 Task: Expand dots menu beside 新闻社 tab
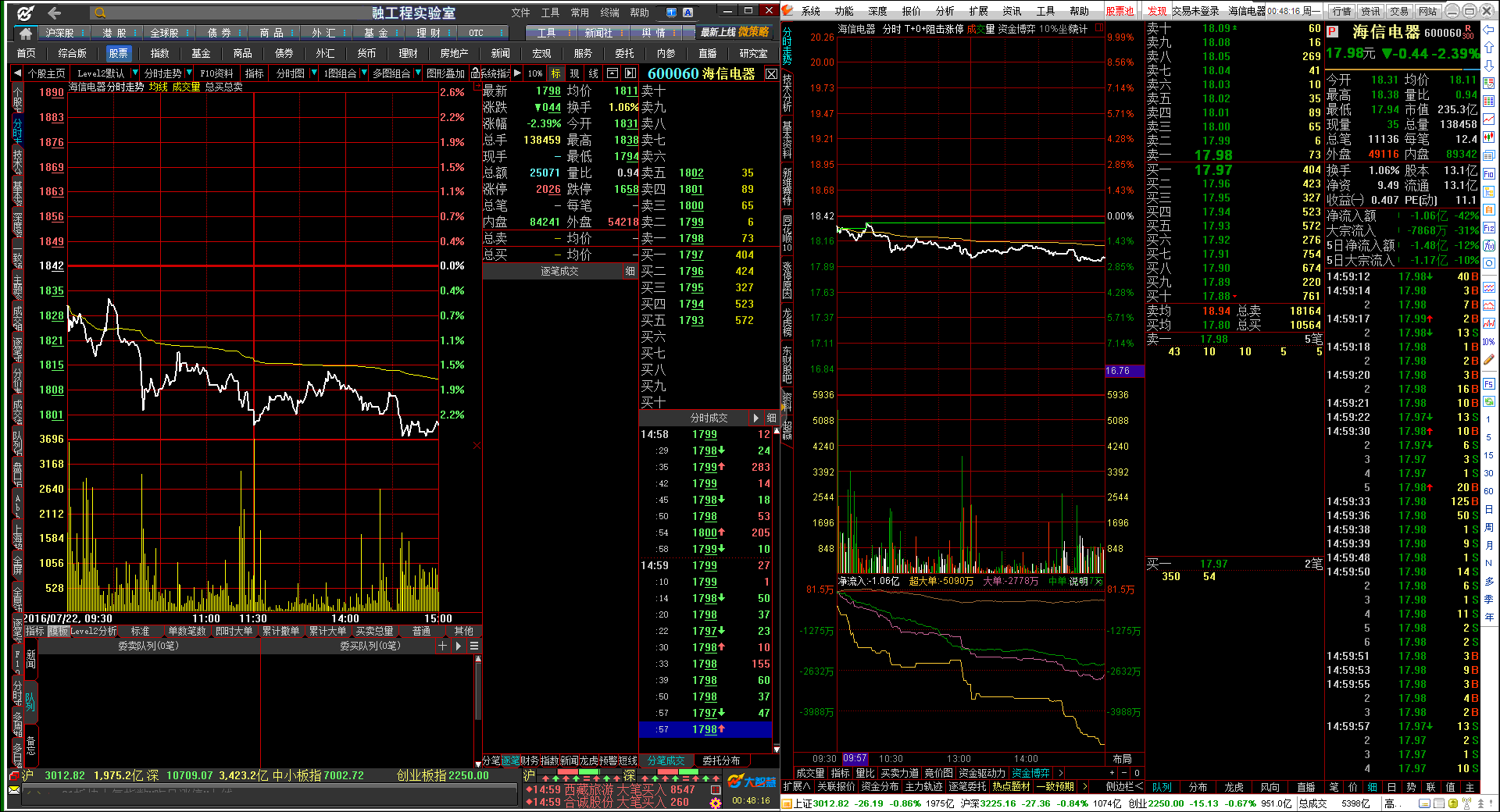click(x=623, y=33)
